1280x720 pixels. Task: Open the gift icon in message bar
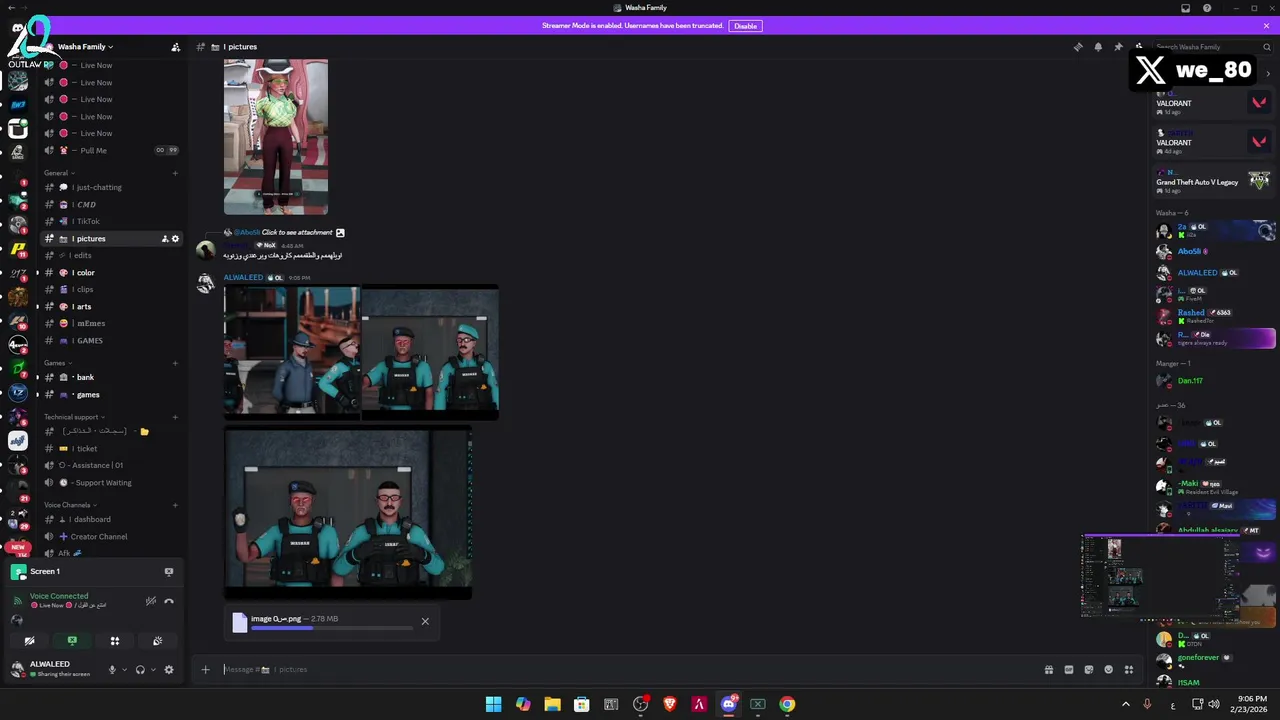(x=1048, y=670)
